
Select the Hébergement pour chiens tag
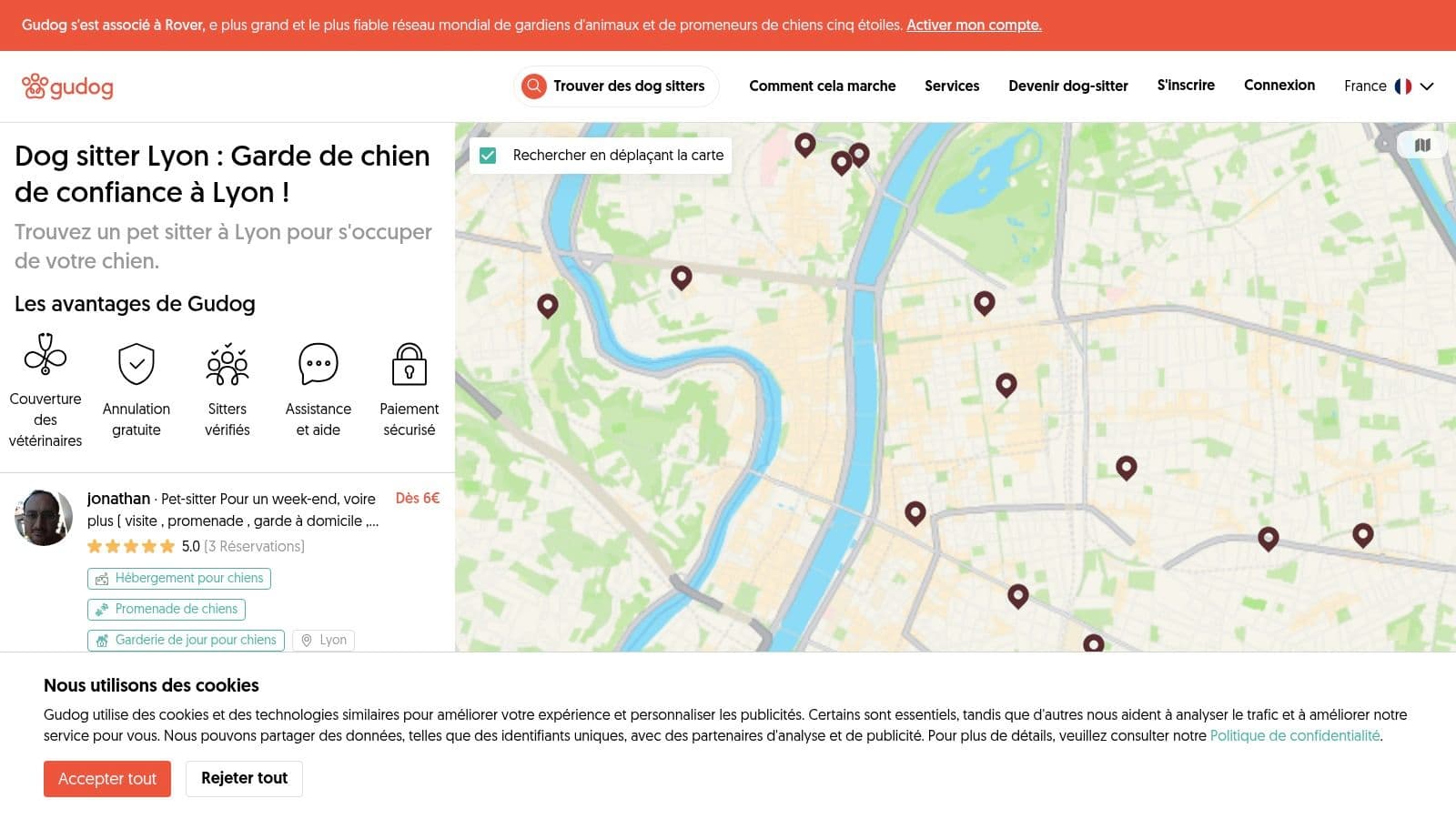click(179, 579)
